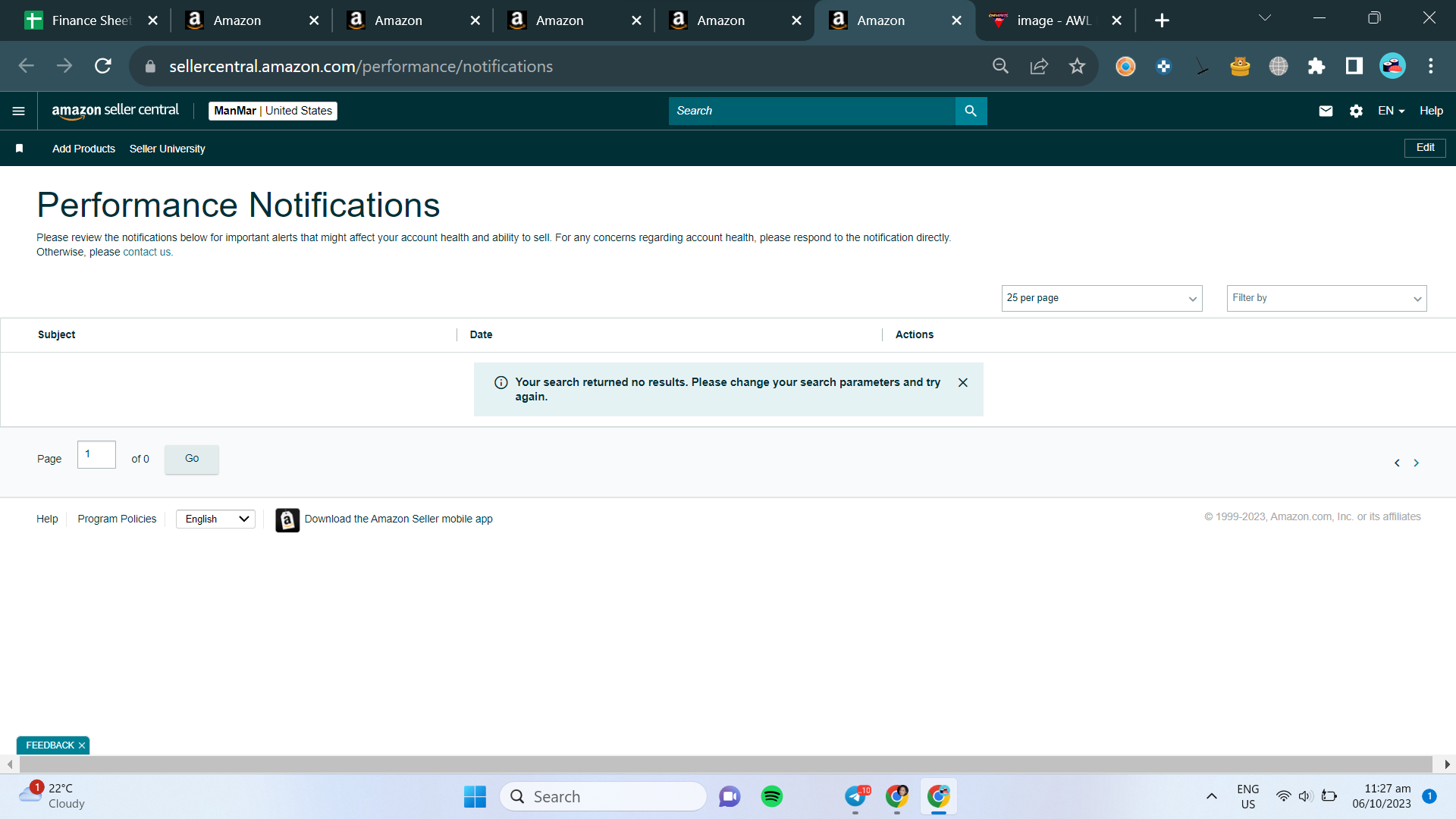Viewport: 1456px width, 819px height.
Task: Click the Go button
Action: (192, 459)
